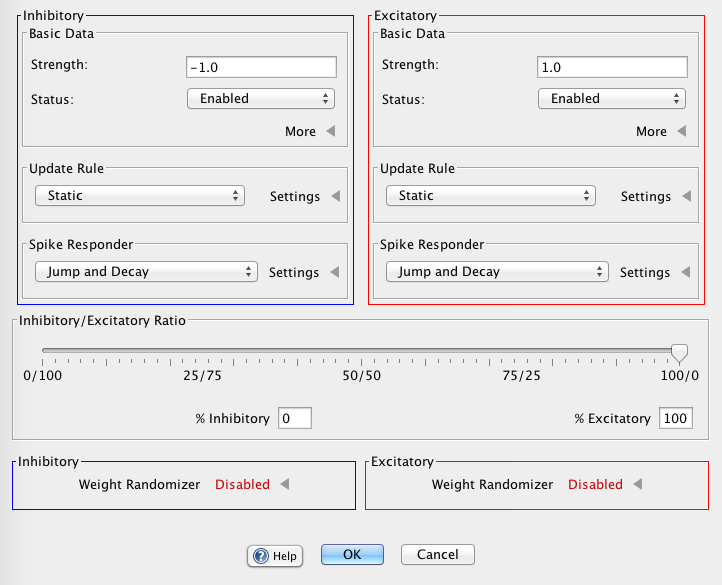The width and height of the screenshot is (722, 585).
Task: Click the Excitatory Strength field
Action: (x=612, y=67)
